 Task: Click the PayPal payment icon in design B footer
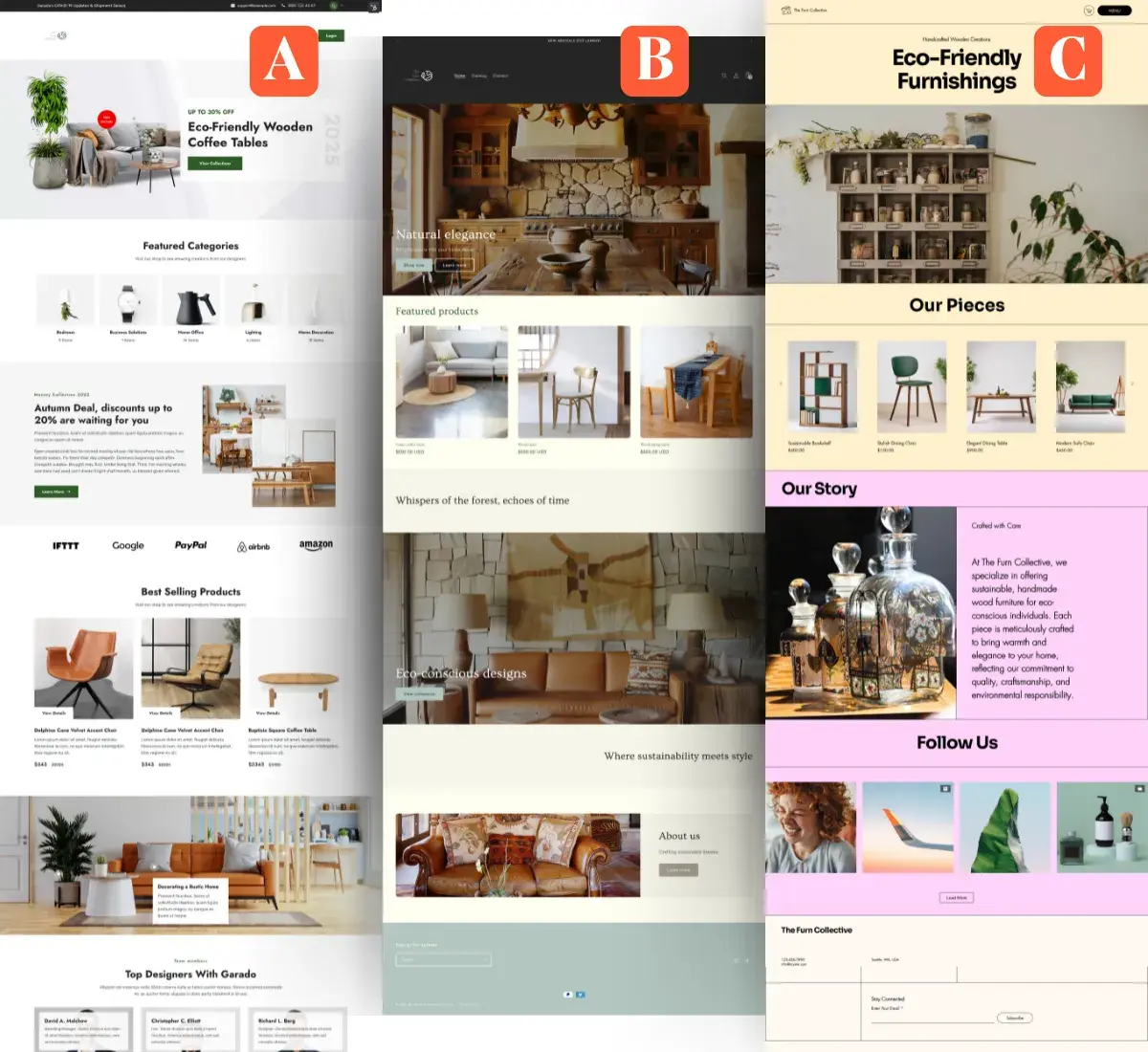pyautogui.click(x=568, y=995)
